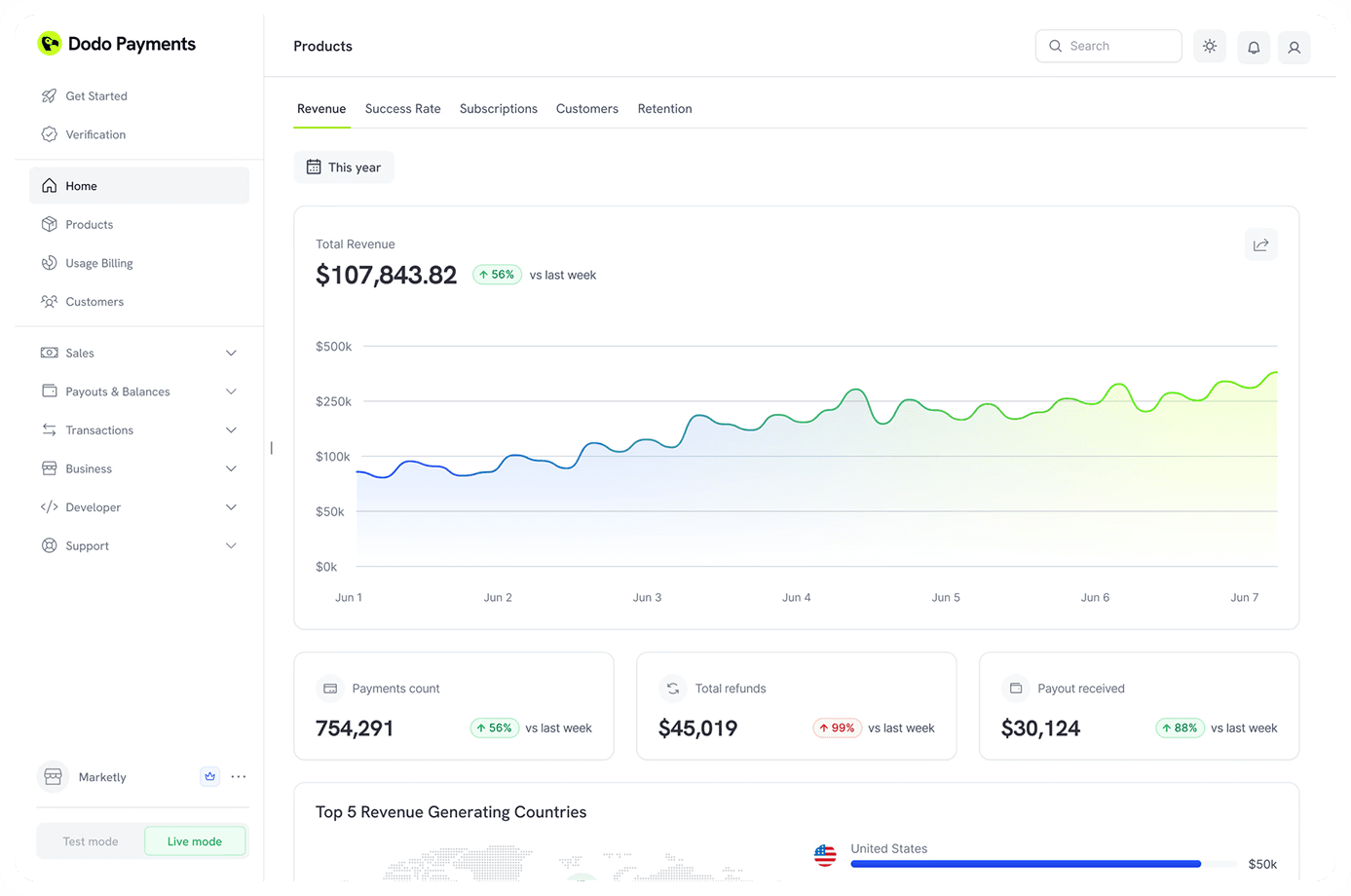Click the Total refunds circular arrows icon
Image resolution: width=1351 pixels, height=896 pixels.
(673, 689)
